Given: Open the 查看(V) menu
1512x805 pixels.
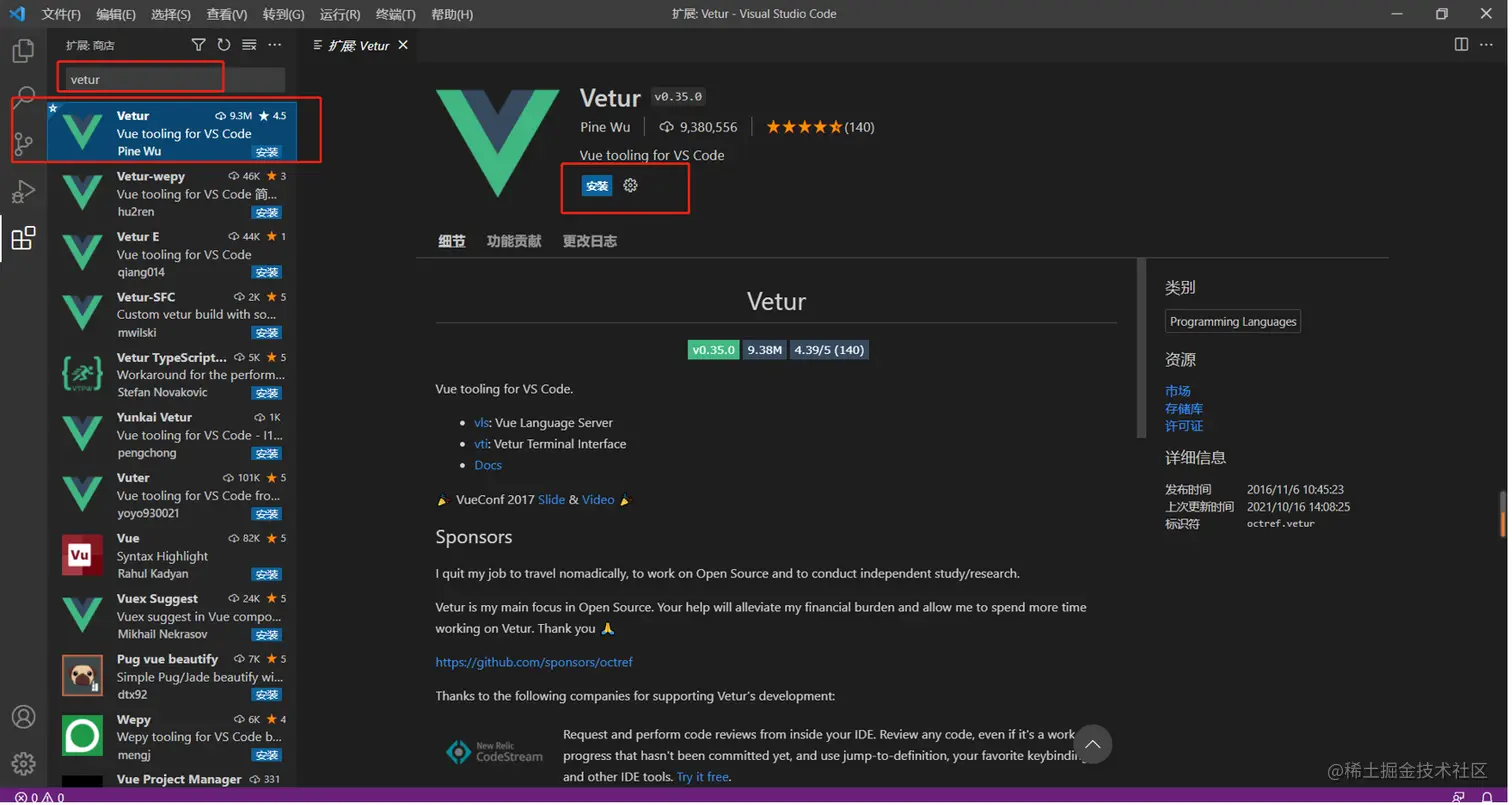Looking at the screenshot, I should [x=227, y=14].
